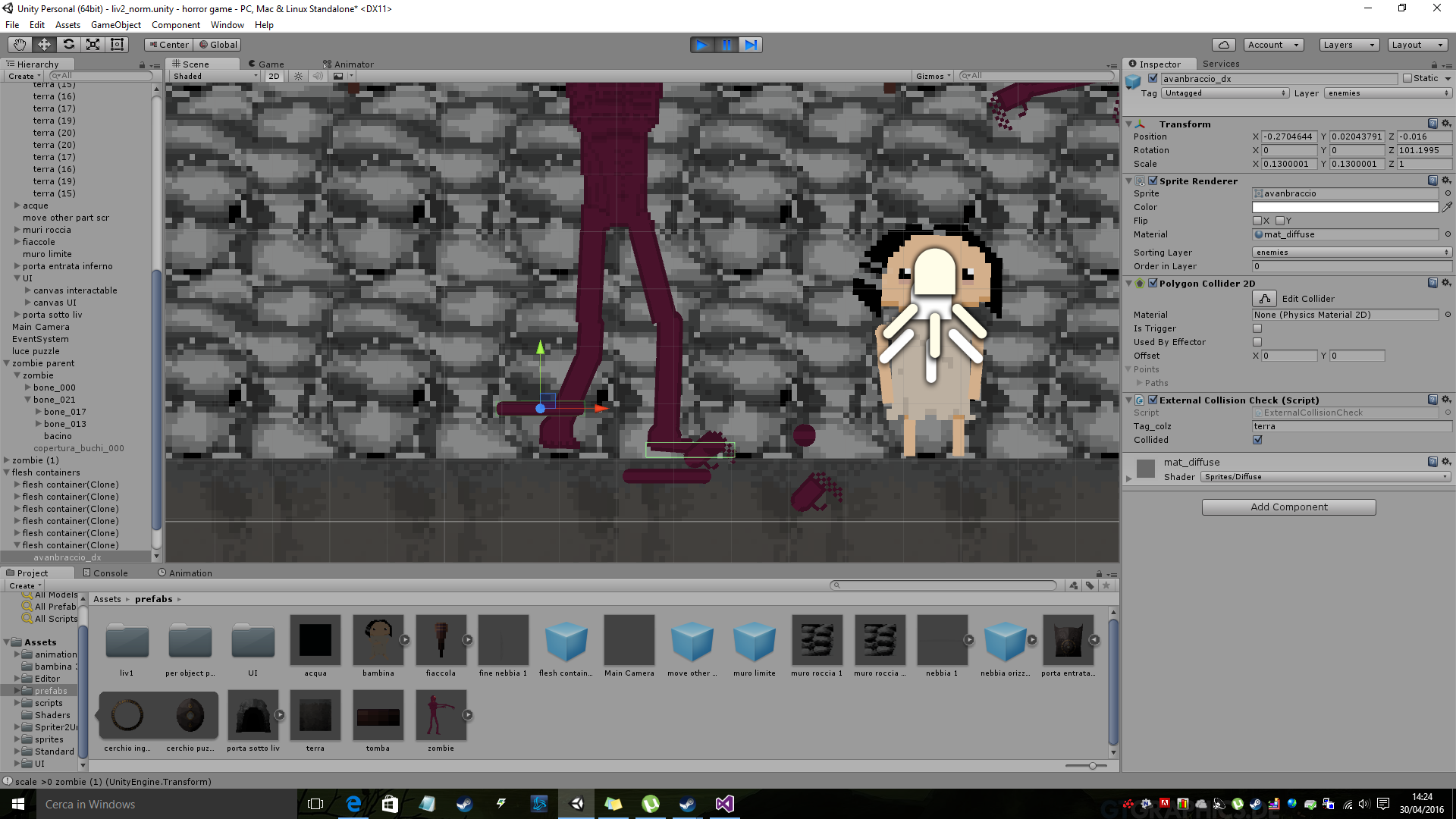Toggle scene lighting sun icon
The height and width of the screenshot is (819, 1456).
point(298,76)
